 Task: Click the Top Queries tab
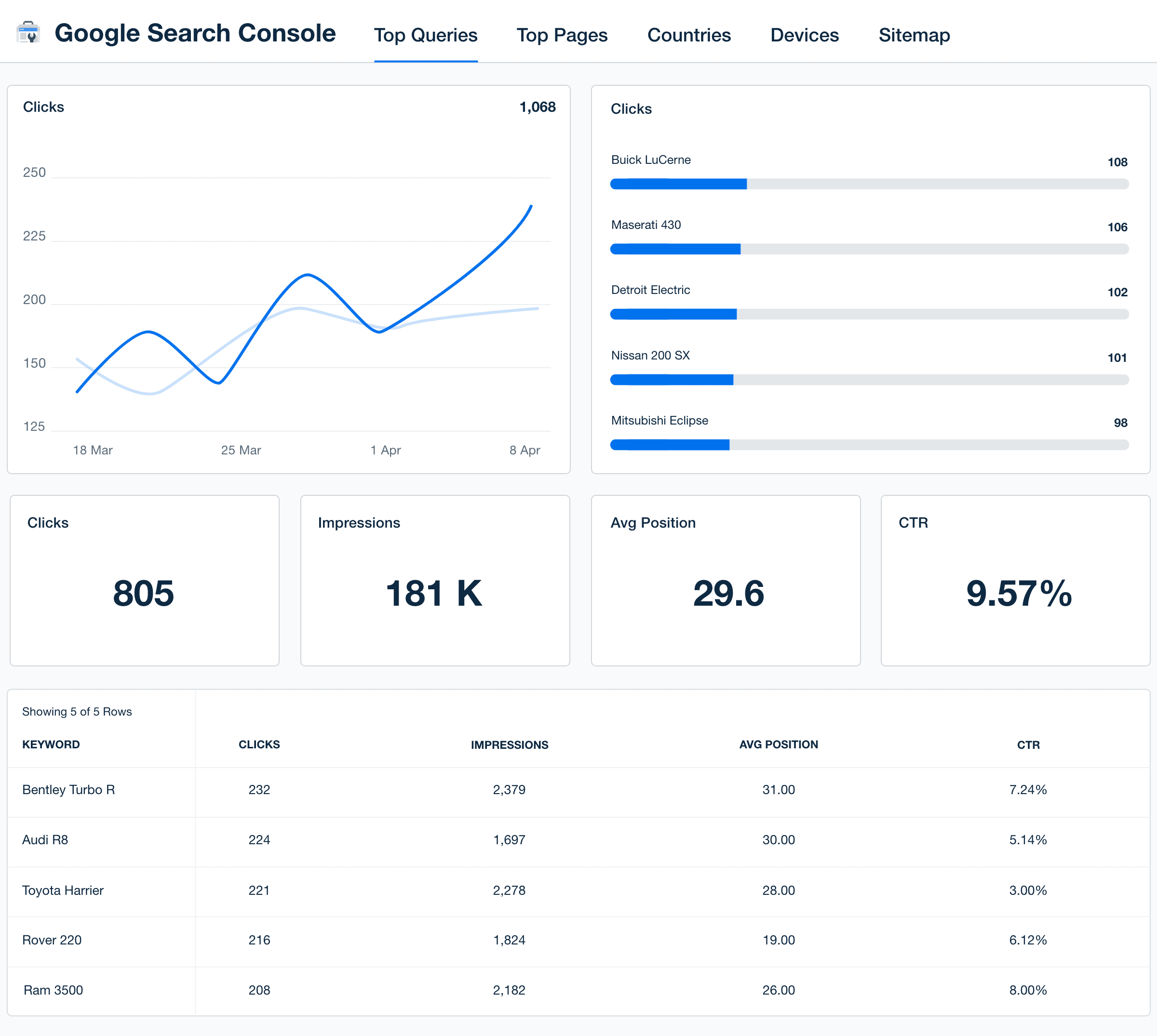pyautogui.click(x=425, y=35)
